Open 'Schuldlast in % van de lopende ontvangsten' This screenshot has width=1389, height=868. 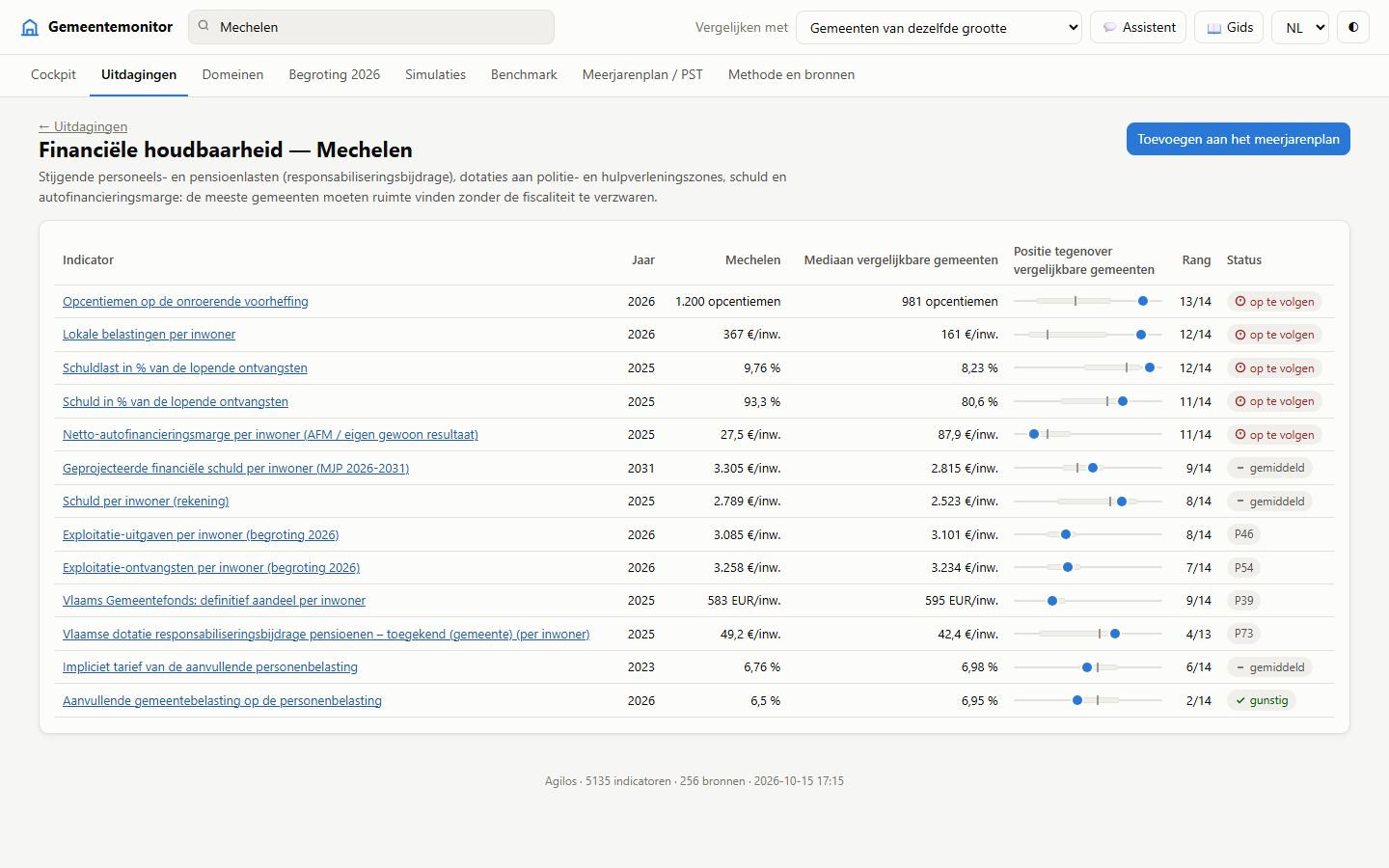click(x=185, y=367)
